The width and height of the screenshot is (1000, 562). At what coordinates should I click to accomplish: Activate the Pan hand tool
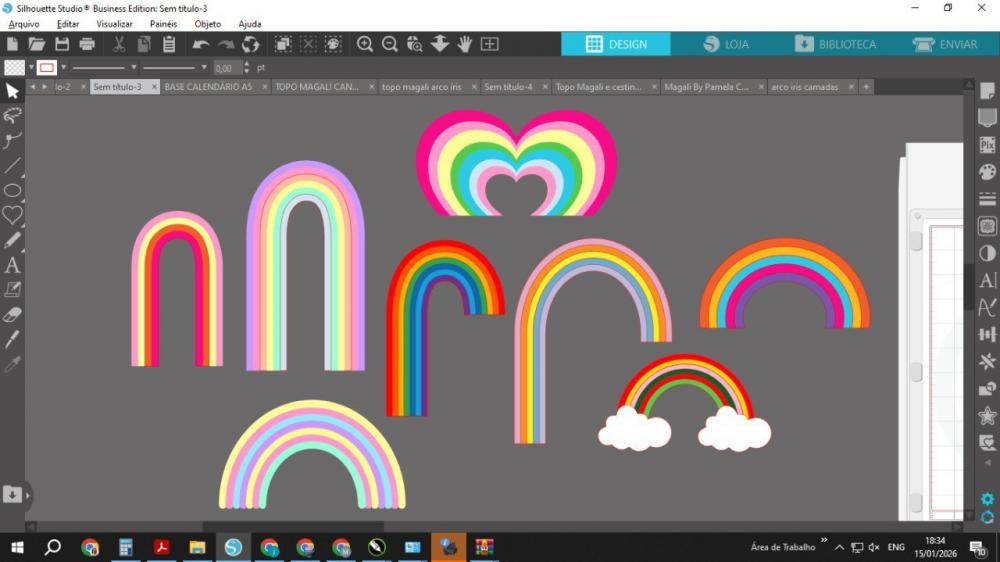point(465,44)
